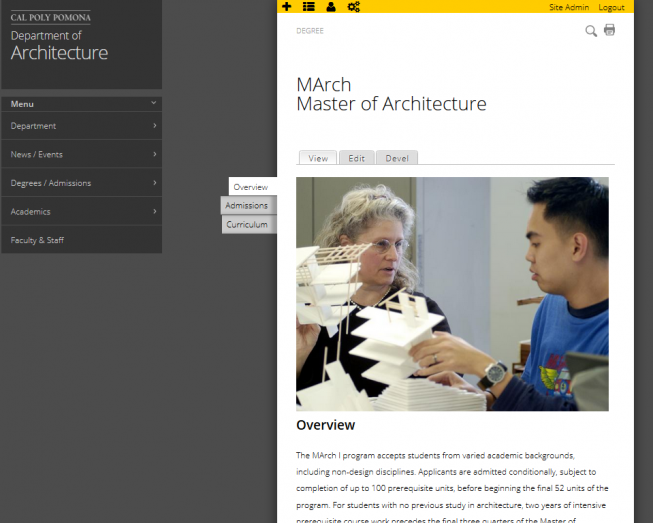Click the search magnifier icon

[591, 31]
